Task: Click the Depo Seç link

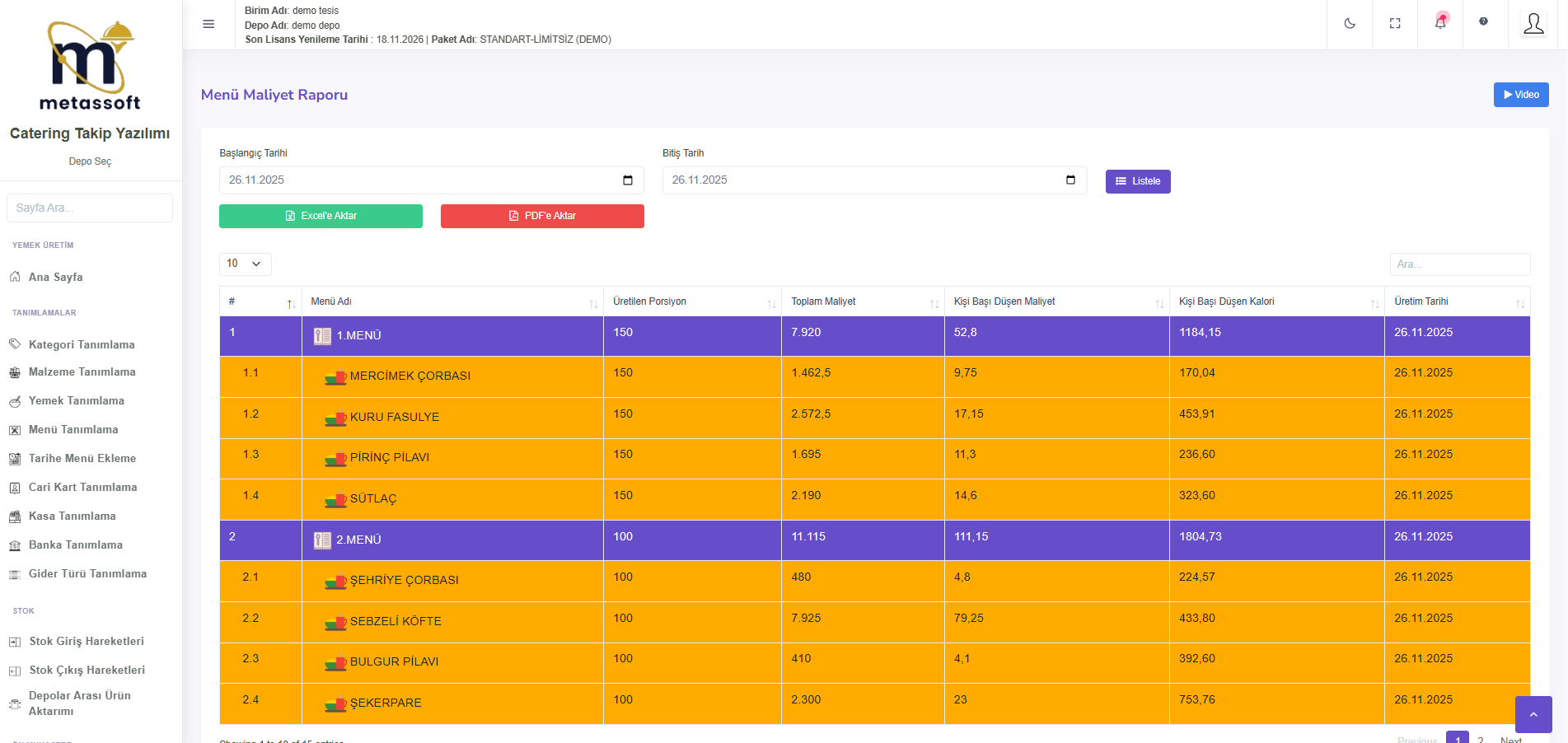Action: coord(90,161)
